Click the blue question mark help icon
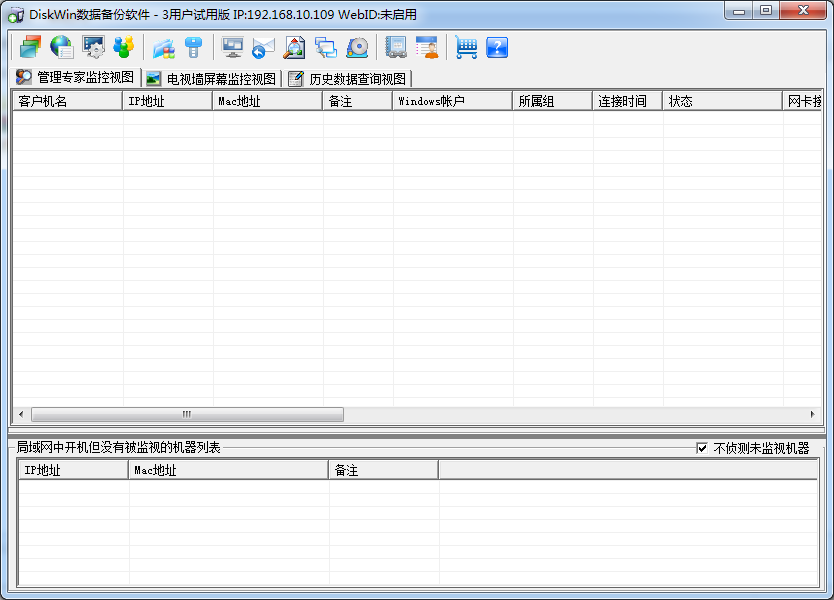This screenshot has height=600, width=834. [496, 47]
